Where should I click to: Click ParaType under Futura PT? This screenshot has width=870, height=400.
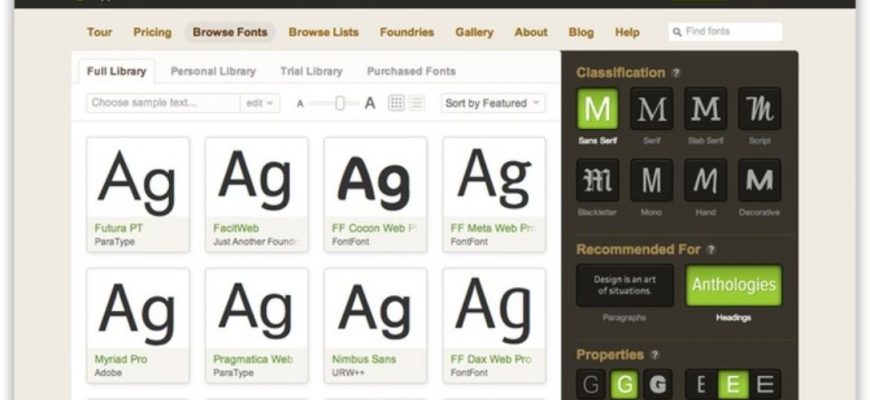(114, 242)
